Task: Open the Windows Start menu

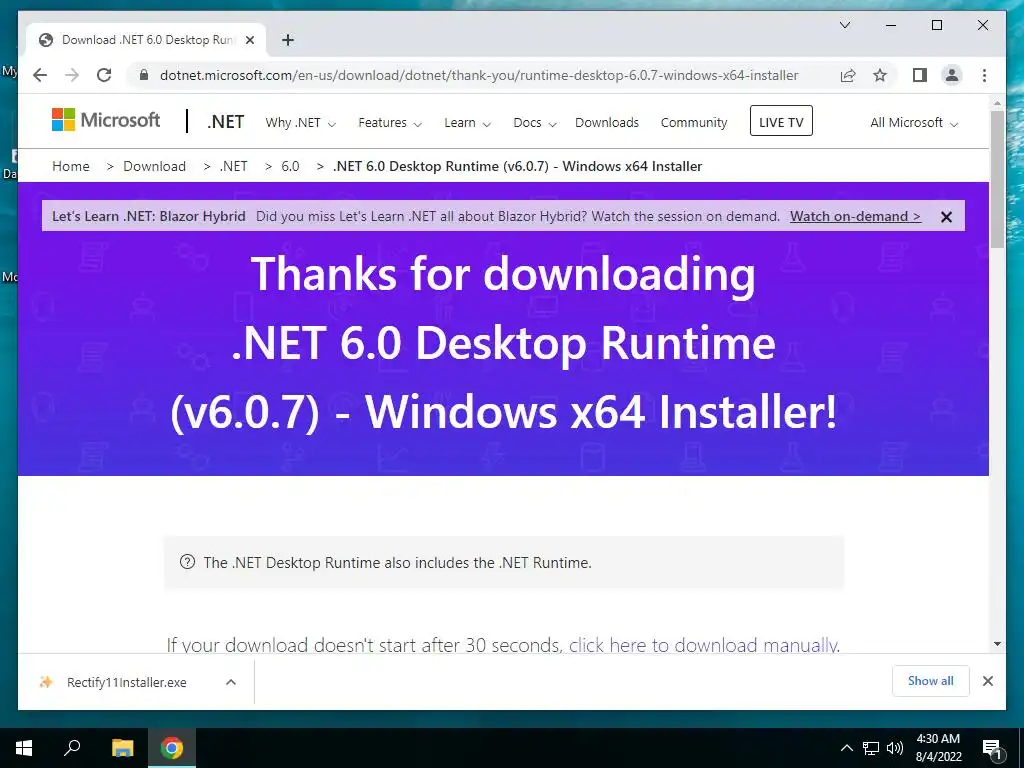Action: pyautogui.click(x=24, y=748)
